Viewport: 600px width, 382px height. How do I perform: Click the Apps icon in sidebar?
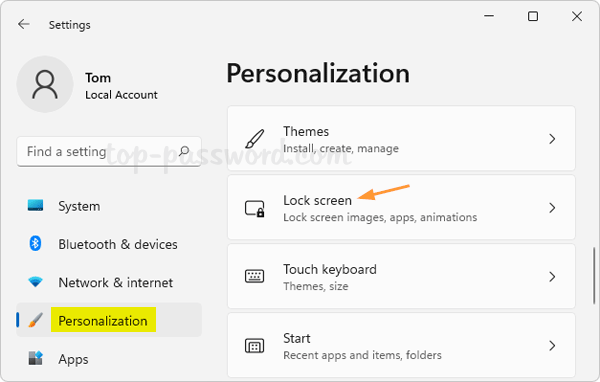36,358
